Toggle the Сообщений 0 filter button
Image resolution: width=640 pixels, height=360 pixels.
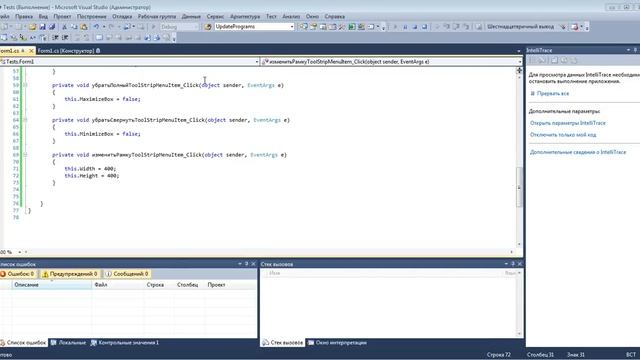coord(127,274)
